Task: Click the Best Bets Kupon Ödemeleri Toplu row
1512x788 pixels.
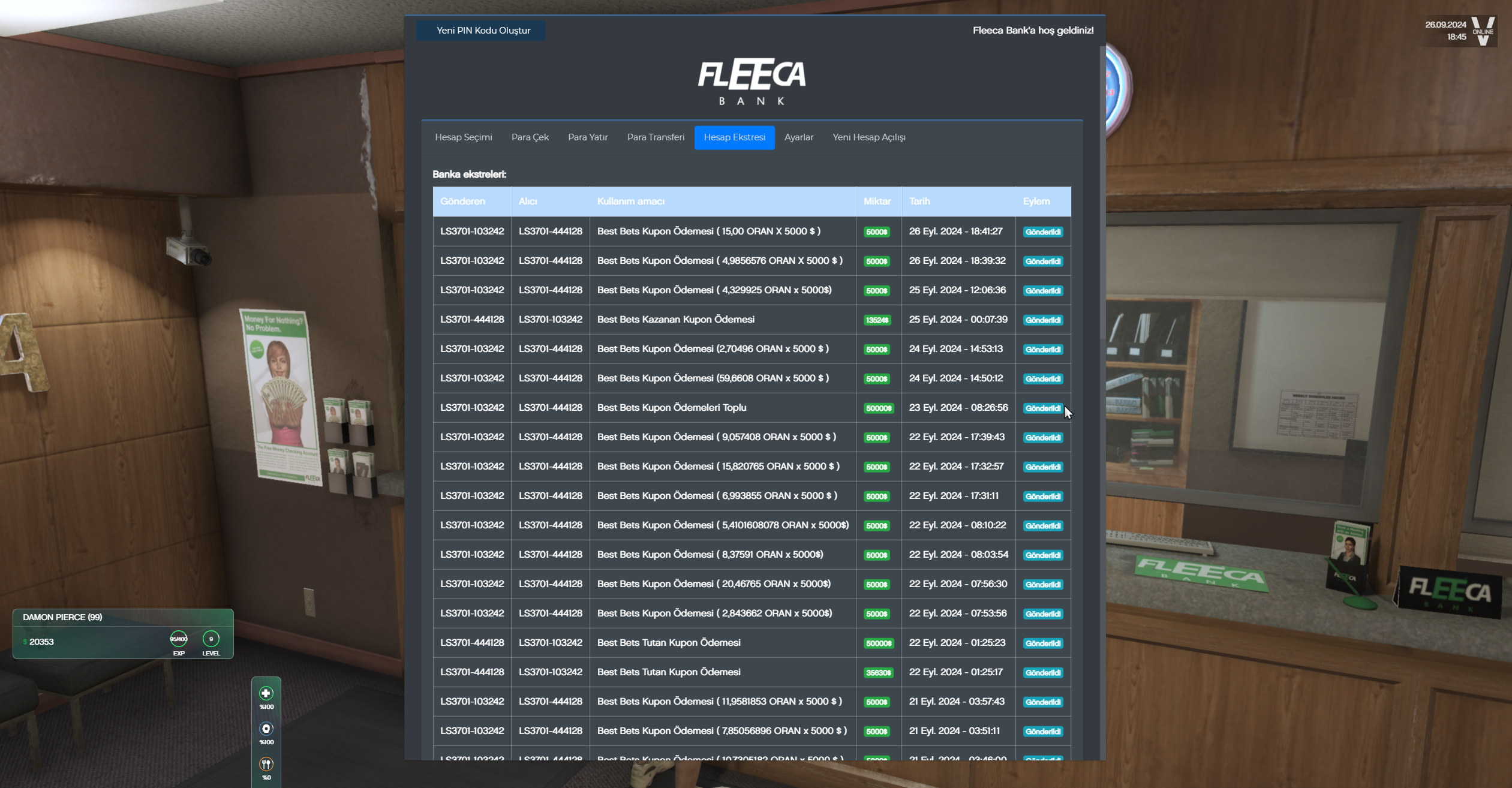Action: (671, 408)
